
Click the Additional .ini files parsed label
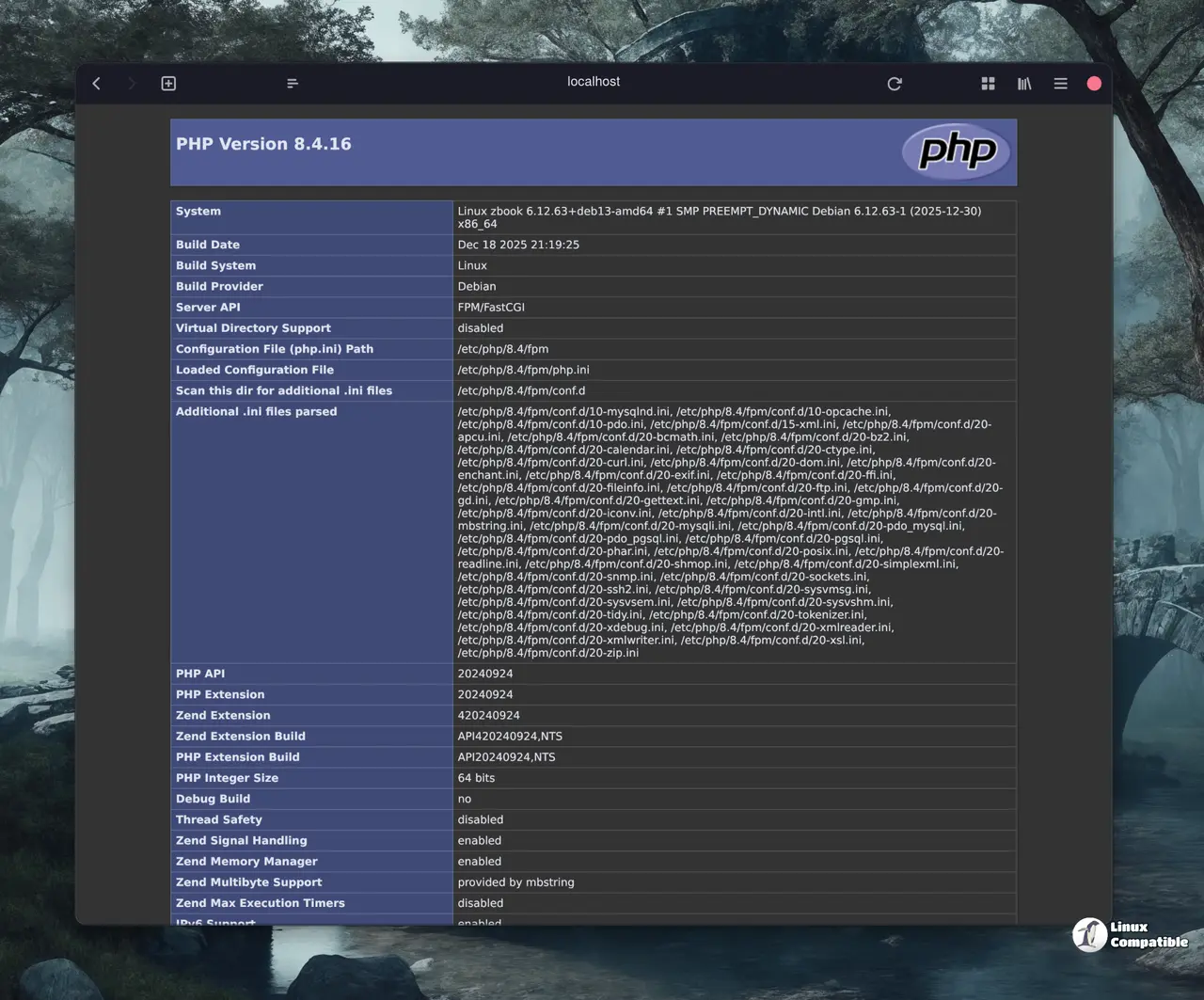pyautogui.click(x=256, y=412)
